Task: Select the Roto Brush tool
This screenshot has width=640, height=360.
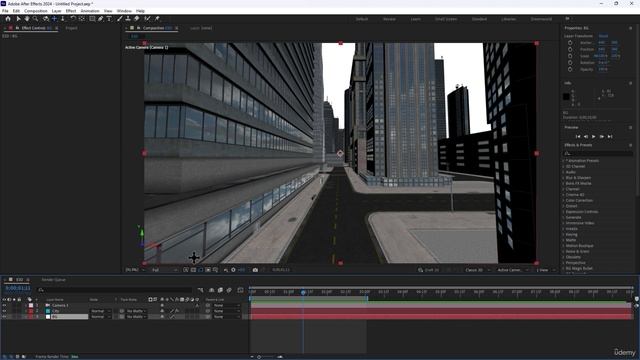Action: click(147, 19)
